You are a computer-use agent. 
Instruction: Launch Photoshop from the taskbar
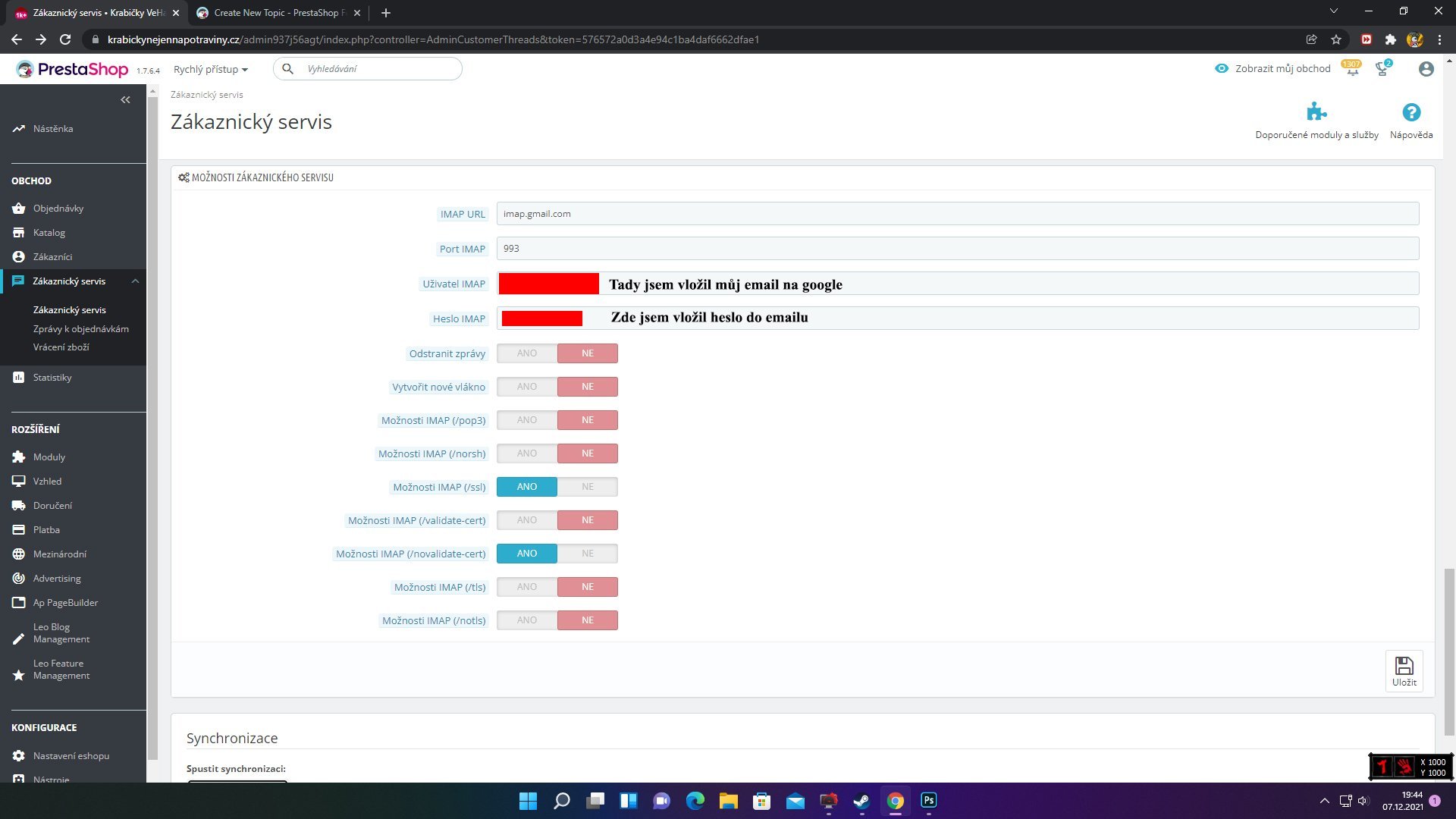(928, 801)
